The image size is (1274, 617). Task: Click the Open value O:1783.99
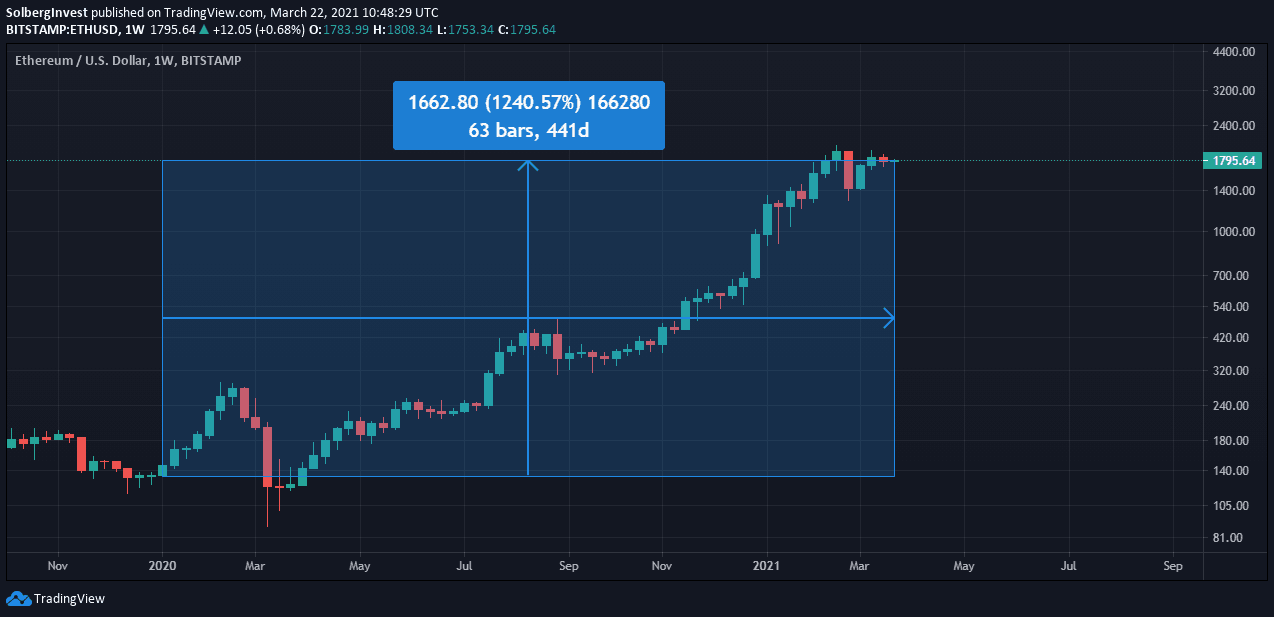340,30
